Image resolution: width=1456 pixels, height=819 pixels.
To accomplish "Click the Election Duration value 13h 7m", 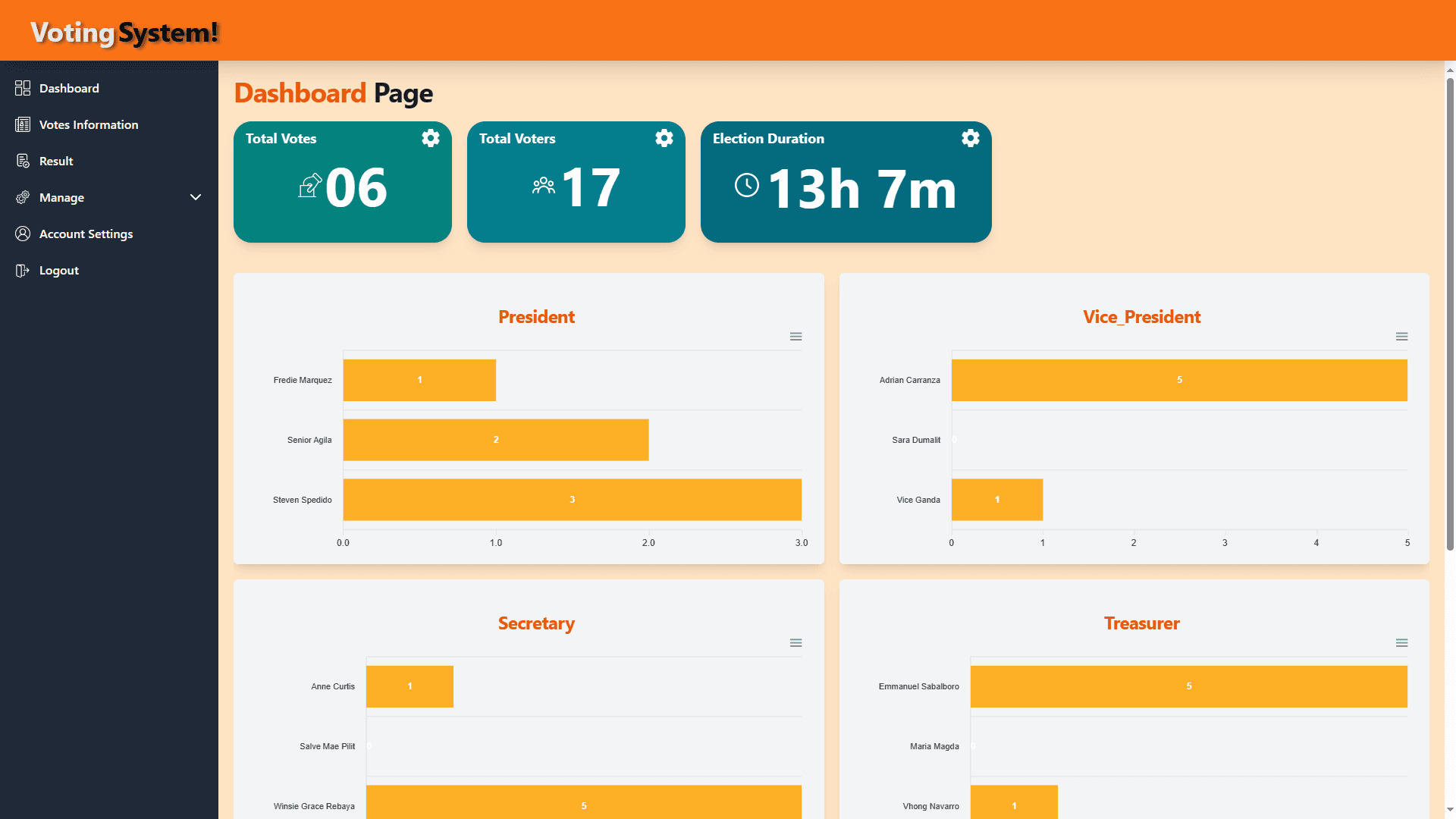I will point(862,188).
